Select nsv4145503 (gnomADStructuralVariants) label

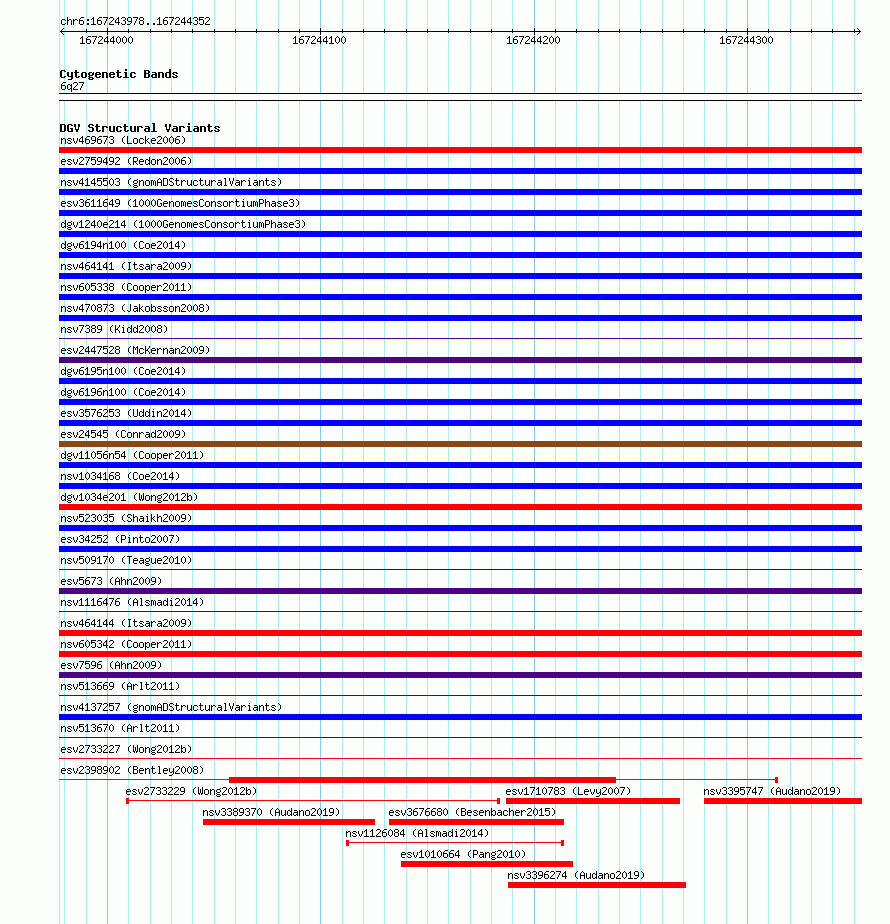click(x=171, y=183)
